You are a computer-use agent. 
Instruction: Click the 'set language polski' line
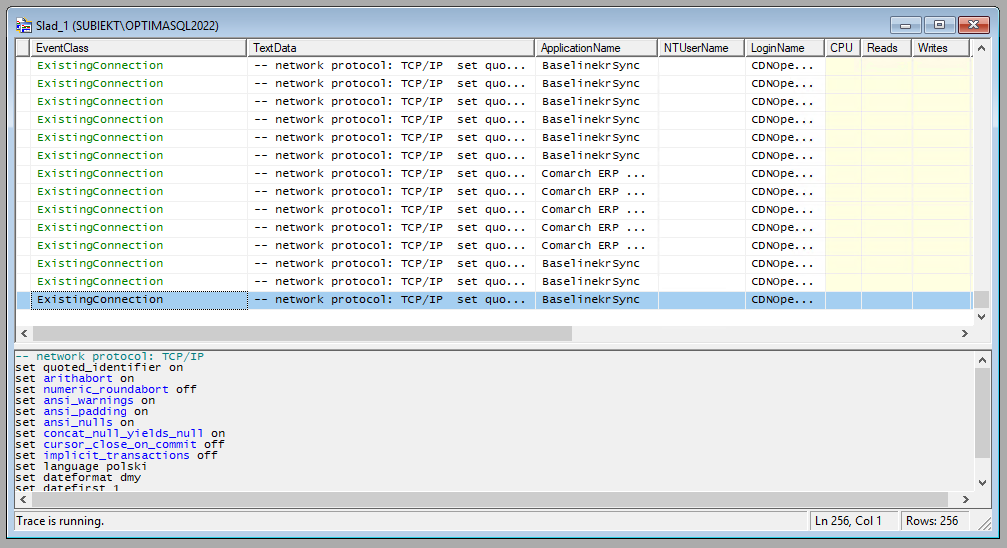(82, 466)
